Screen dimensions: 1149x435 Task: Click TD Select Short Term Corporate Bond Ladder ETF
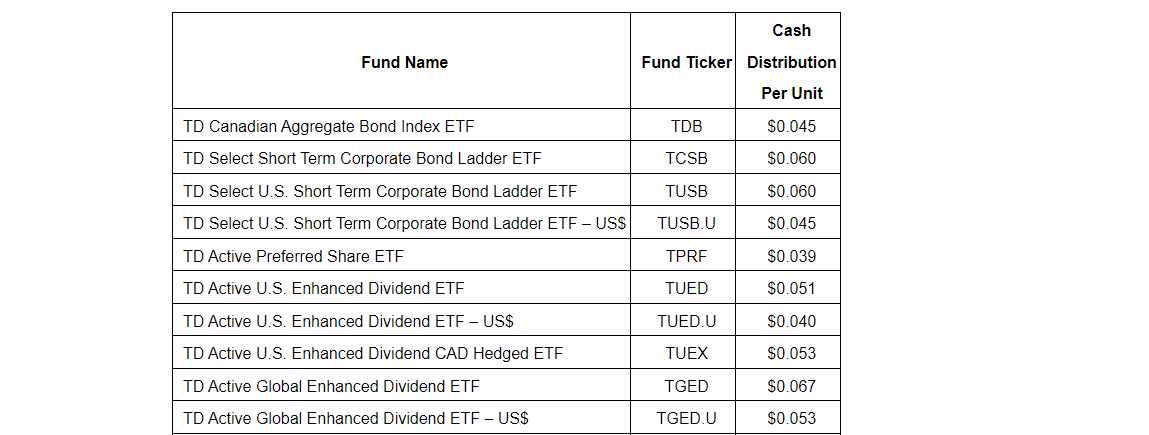(363, 158)
